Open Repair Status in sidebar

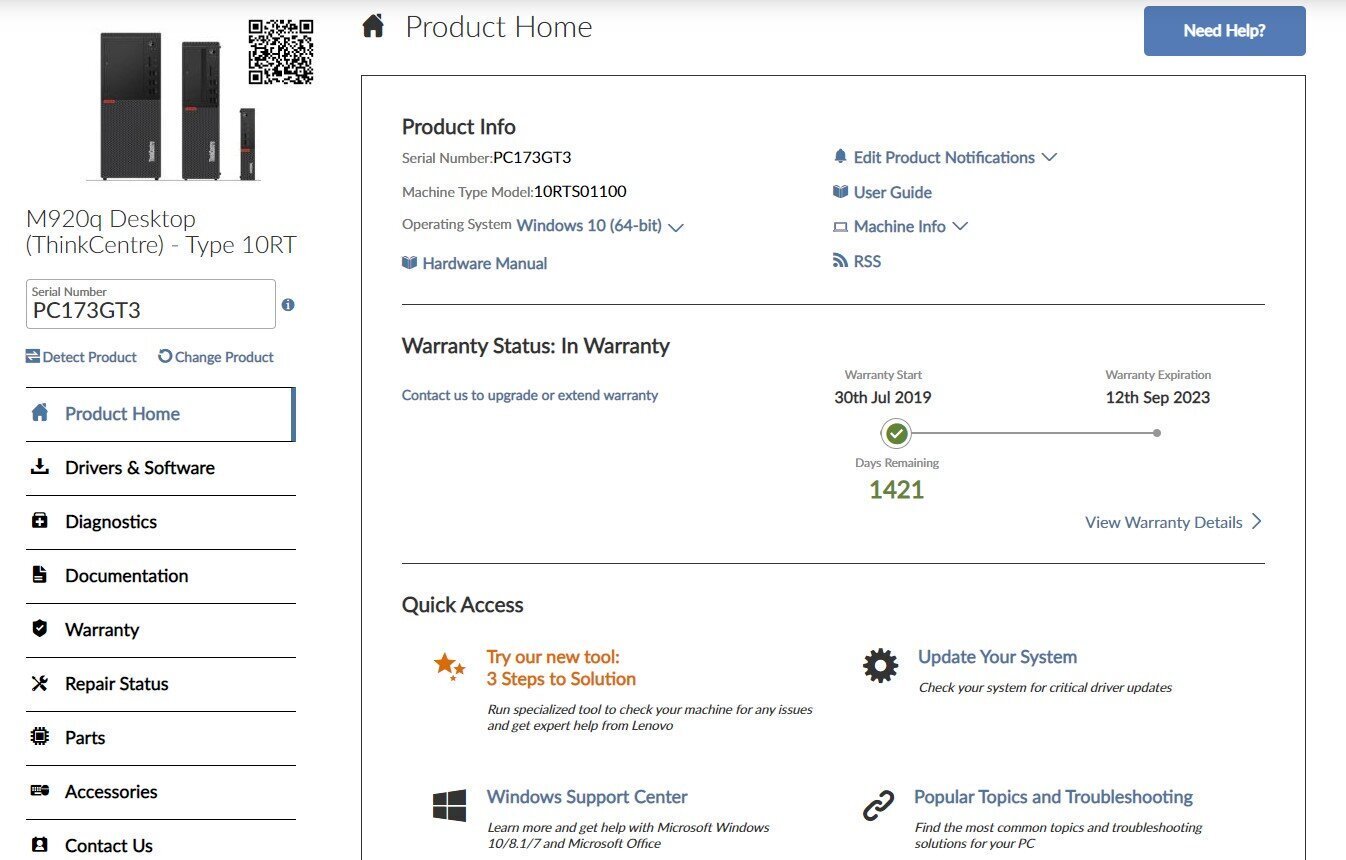point(160,684)
